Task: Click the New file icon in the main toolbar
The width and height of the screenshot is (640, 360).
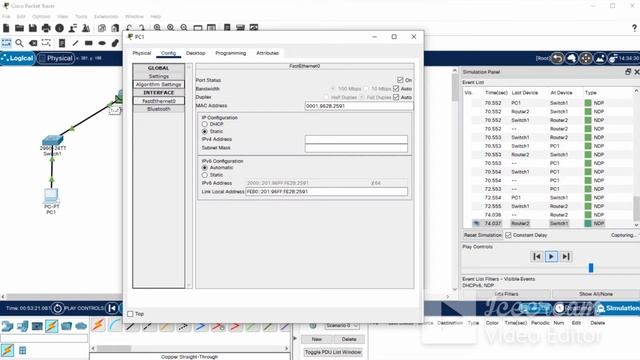Action: [x=6, y=28]
